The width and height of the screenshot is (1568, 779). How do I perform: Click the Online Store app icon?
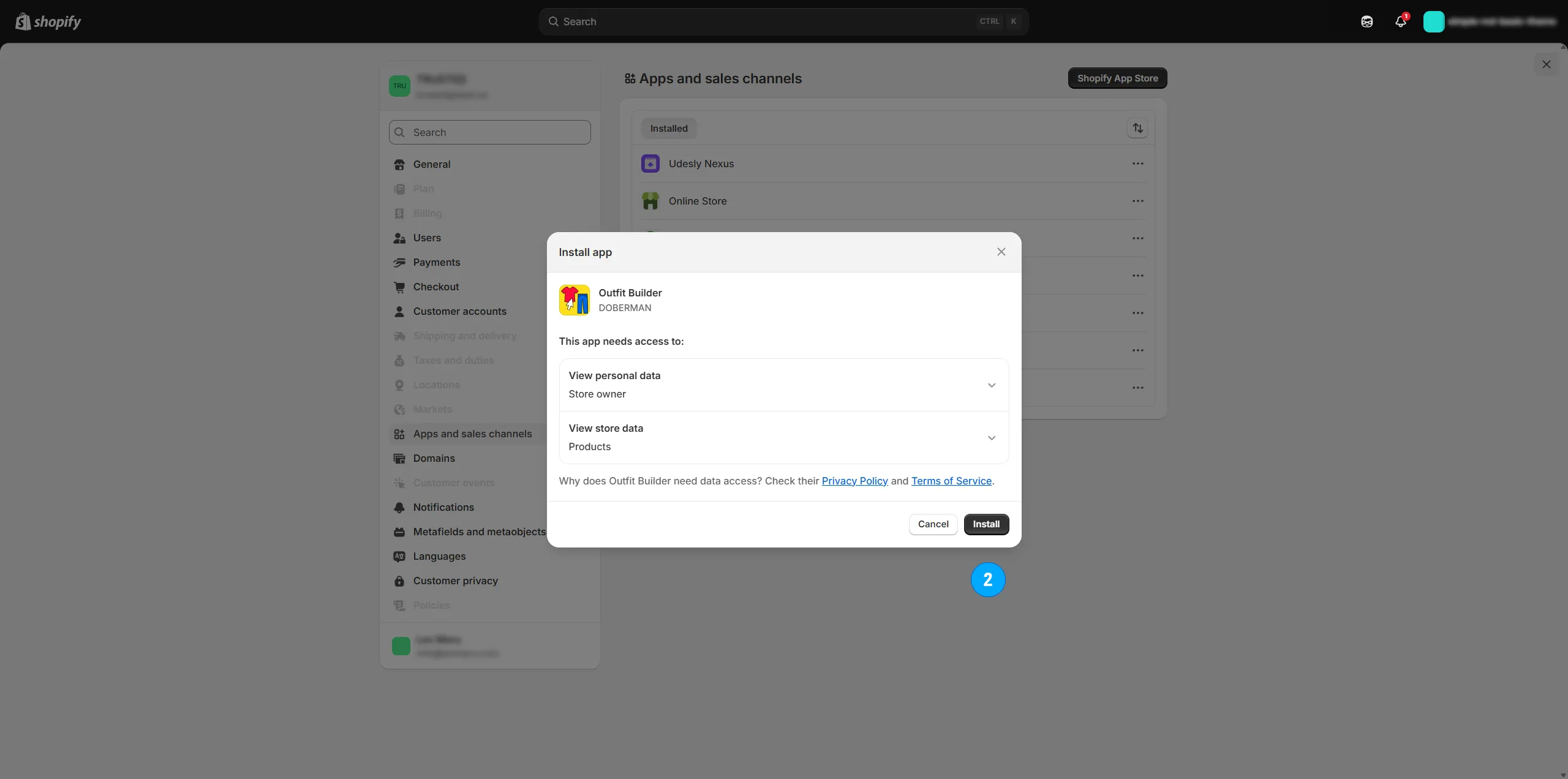650,201
